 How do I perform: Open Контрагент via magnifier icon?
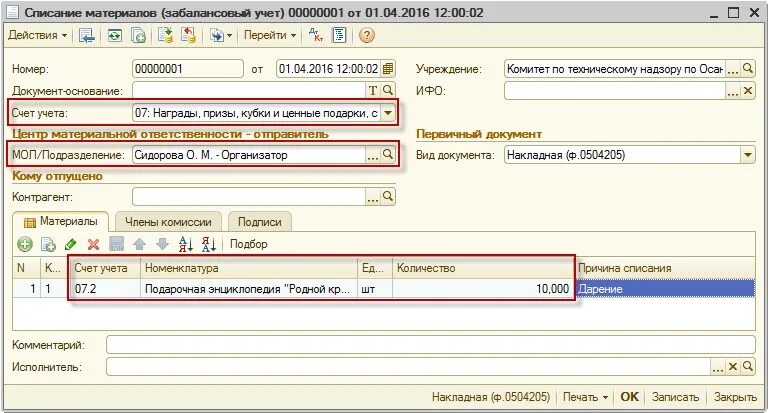(x=388, y=197)
